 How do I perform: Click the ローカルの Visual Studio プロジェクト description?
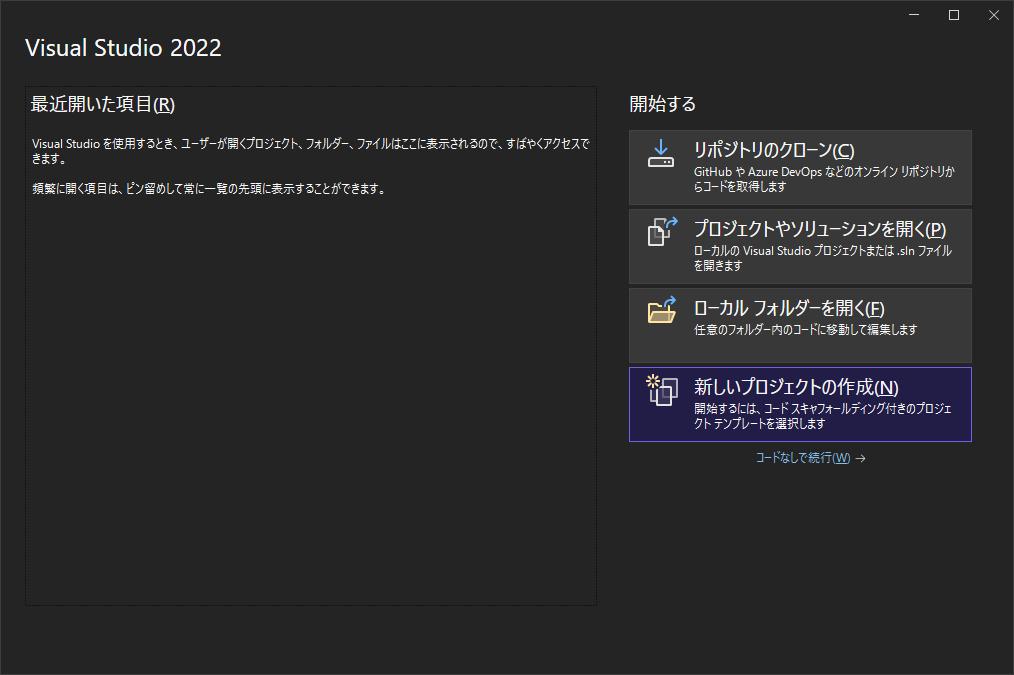(x=823, y=258)
